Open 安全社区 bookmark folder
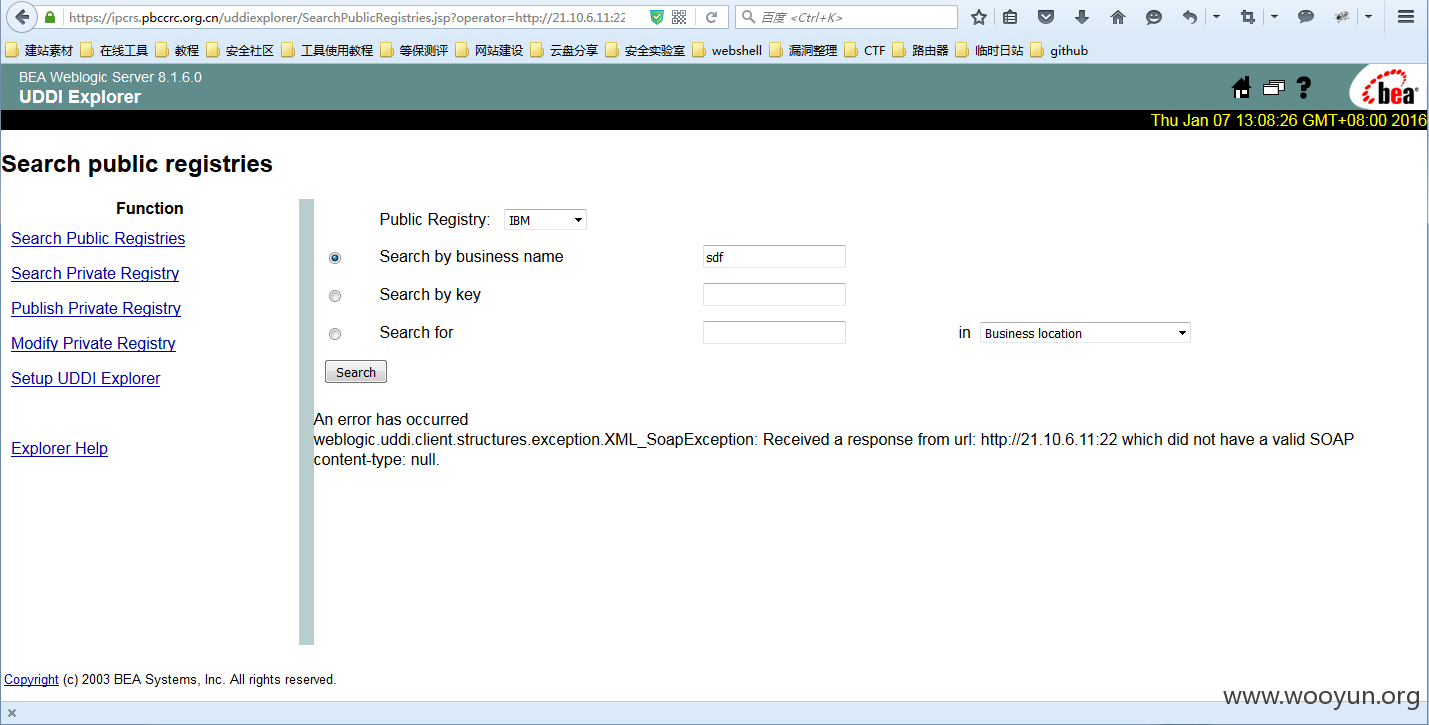 coord(240,50)
